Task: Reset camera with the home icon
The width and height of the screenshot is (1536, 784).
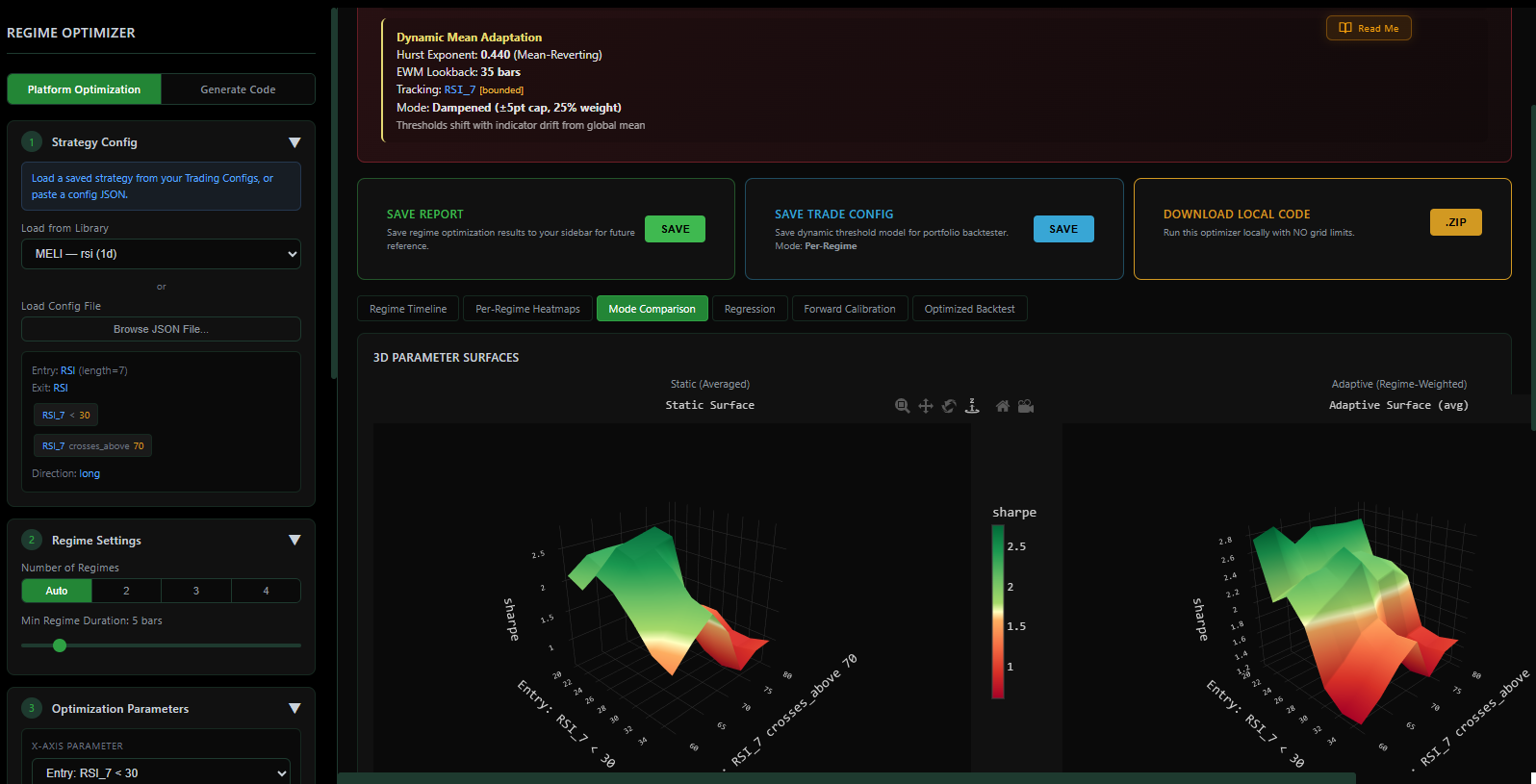Action: coord(1003,406)
